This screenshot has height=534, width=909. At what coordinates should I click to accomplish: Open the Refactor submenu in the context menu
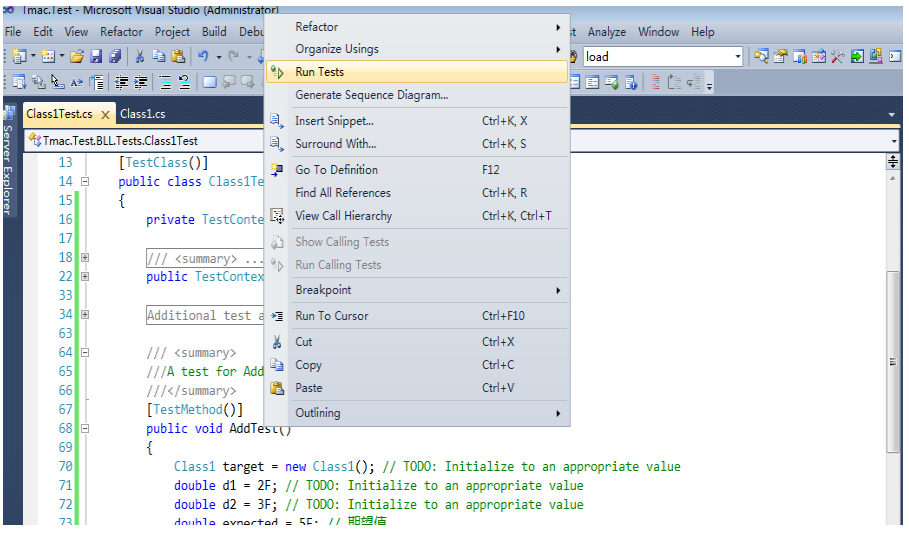coord(417,27)
